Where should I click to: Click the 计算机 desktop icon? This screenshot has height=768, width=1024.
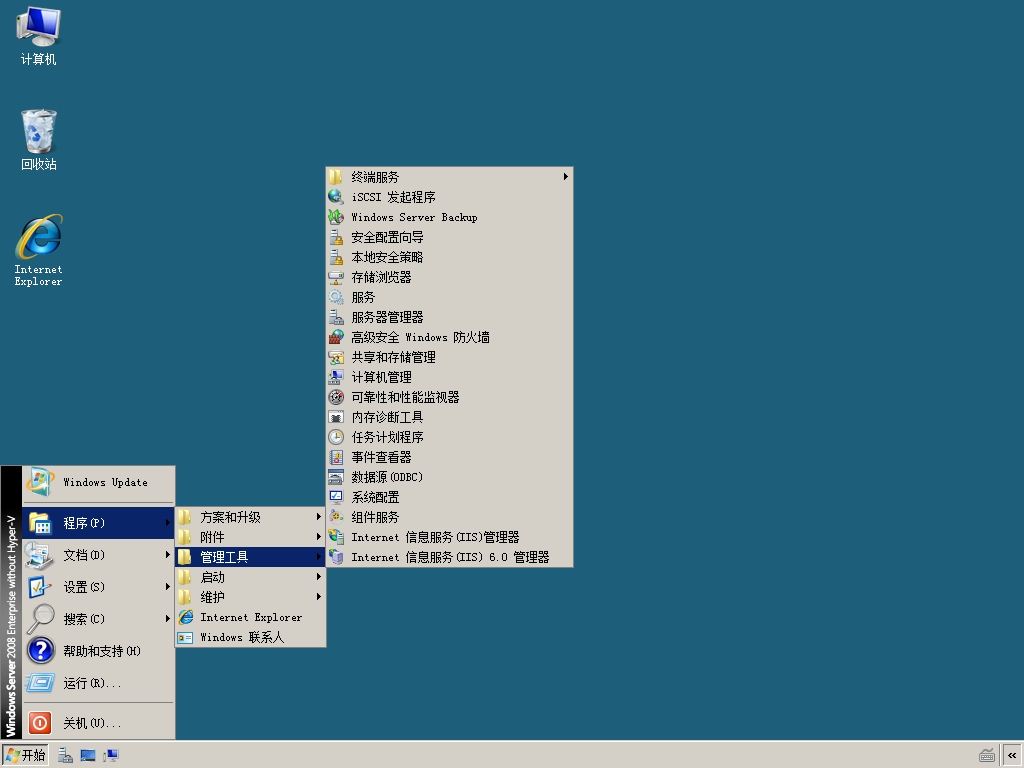point(38,36)
